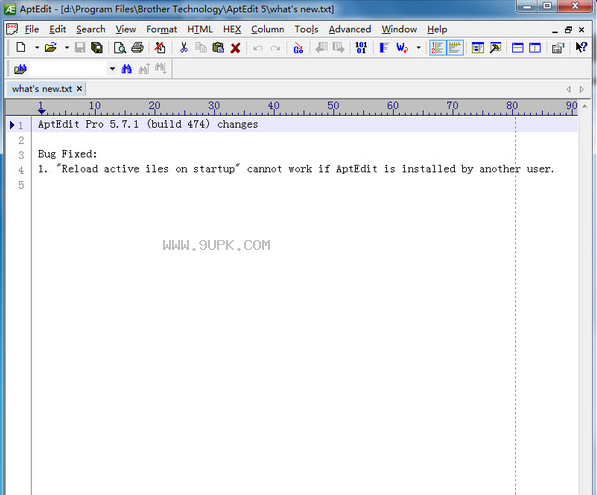Open Print Preview magnifier page icon

click(x=120, y=48)
